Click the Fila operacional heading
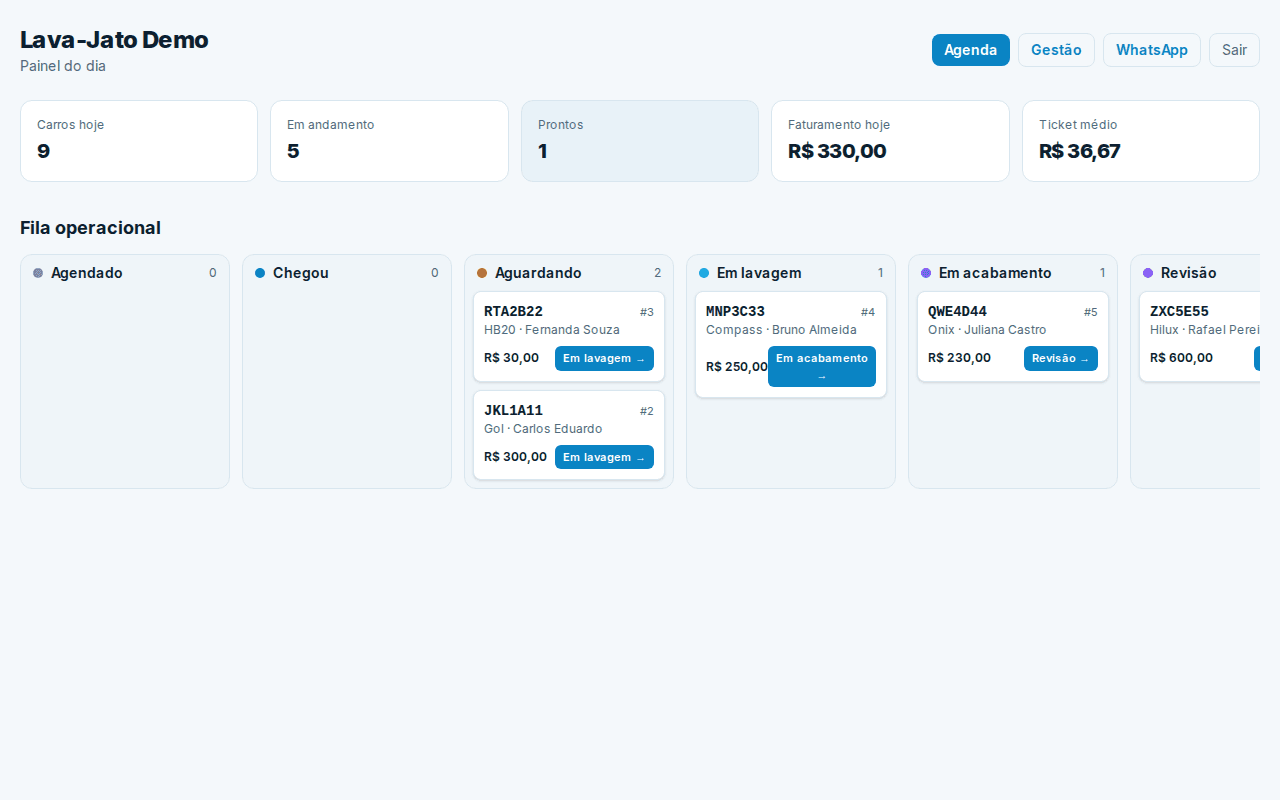The image size is (1280, 800). click(90, 228)
